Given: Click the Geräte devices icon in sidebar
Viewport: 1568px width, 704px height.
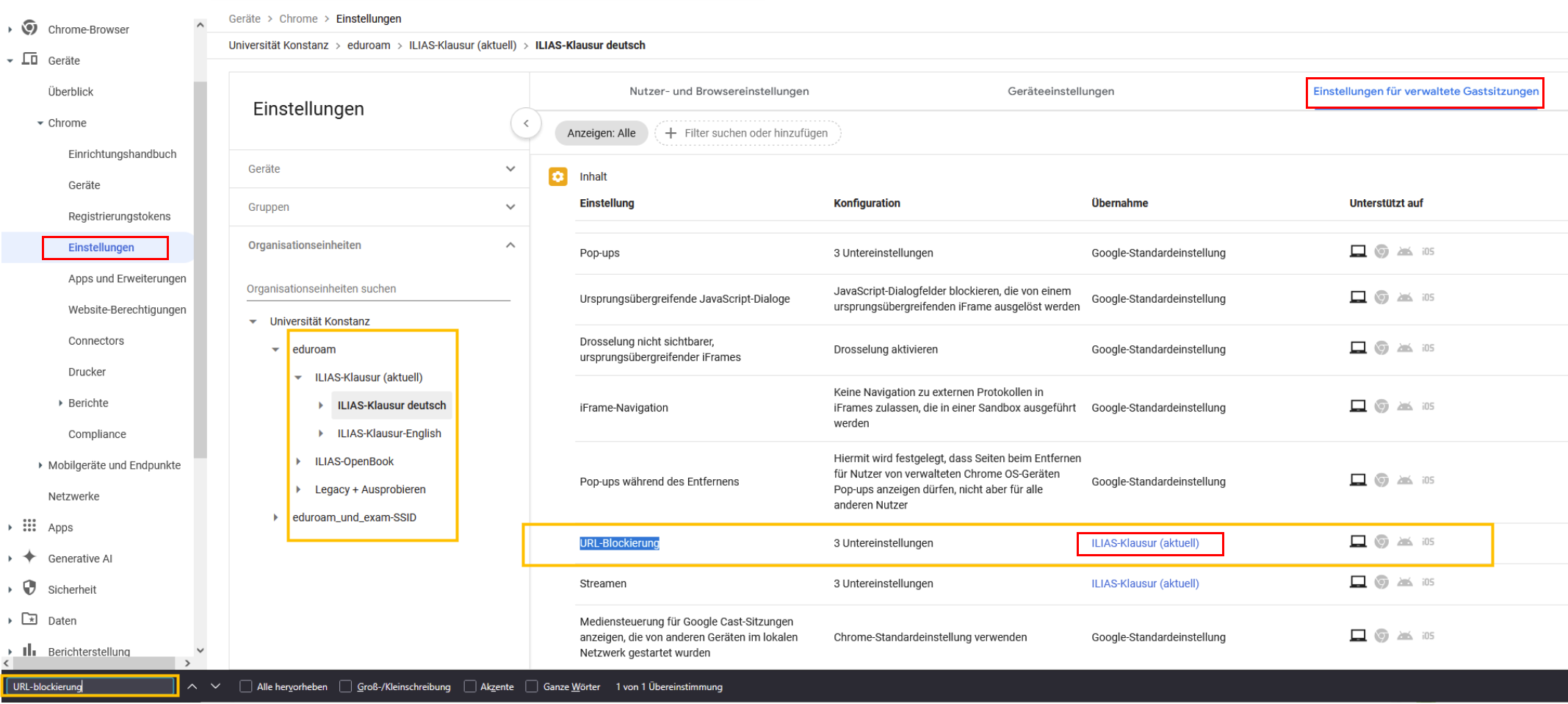Looking at the screenshot, I should (x=29, y=59).
